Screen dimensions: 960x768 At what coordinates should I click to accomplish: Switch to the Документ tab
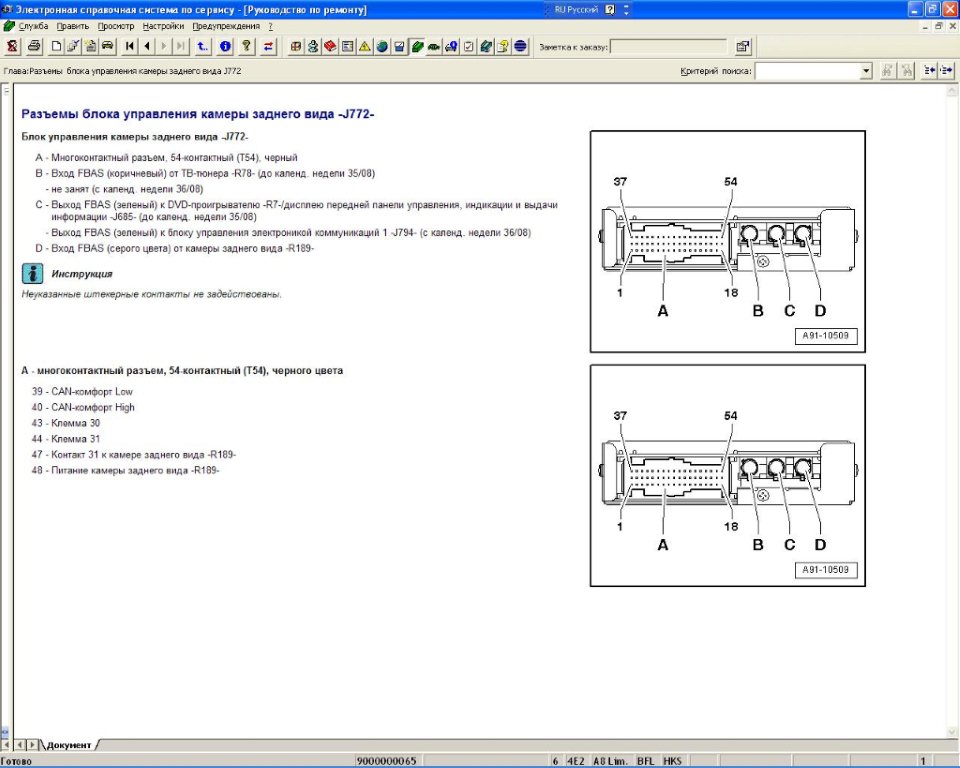click(x=69, y=745)
